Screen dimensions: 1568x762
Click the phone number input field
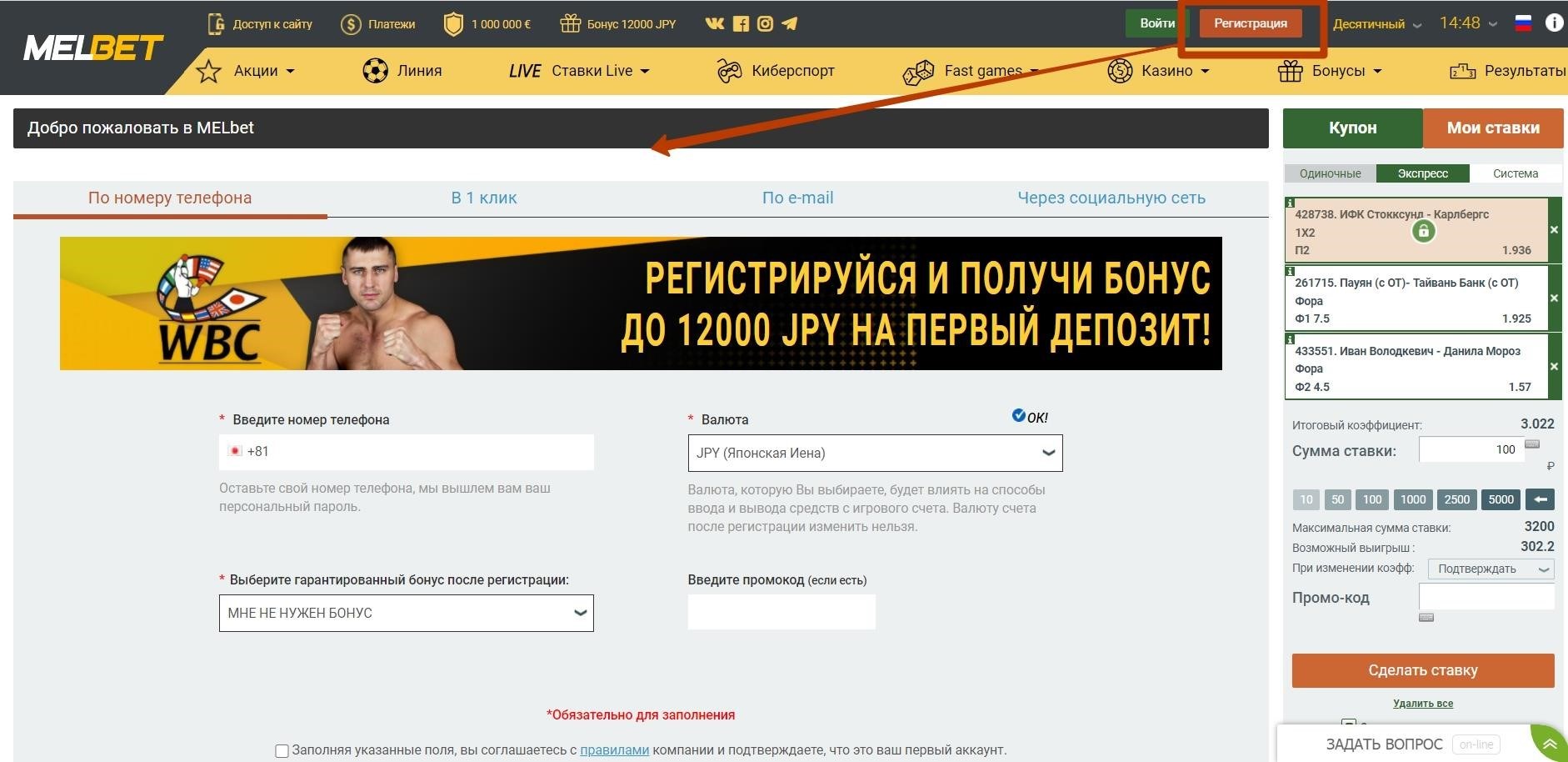406,452
